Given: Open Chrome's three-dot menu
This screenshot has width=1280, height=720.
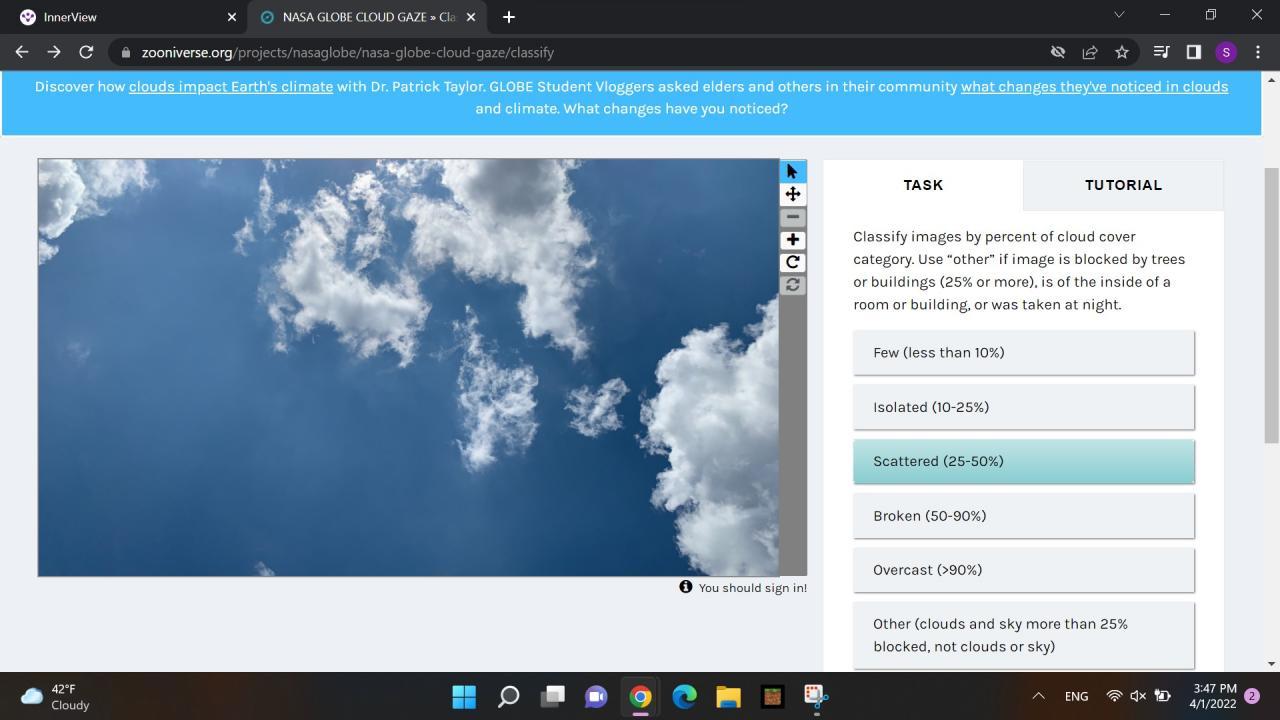Looking at the screenshot, I should (1258, 52).
